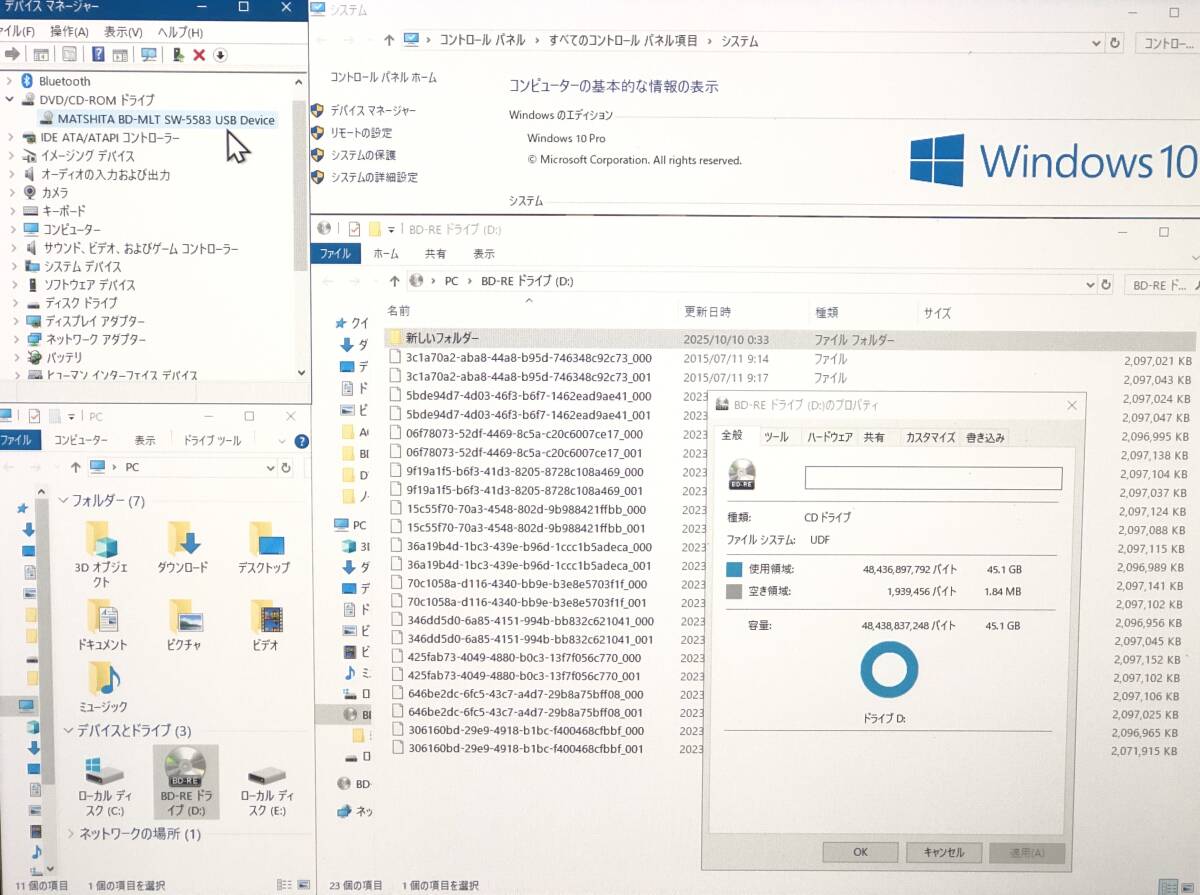Click the システムの詳細設定 link

point(374,177)
